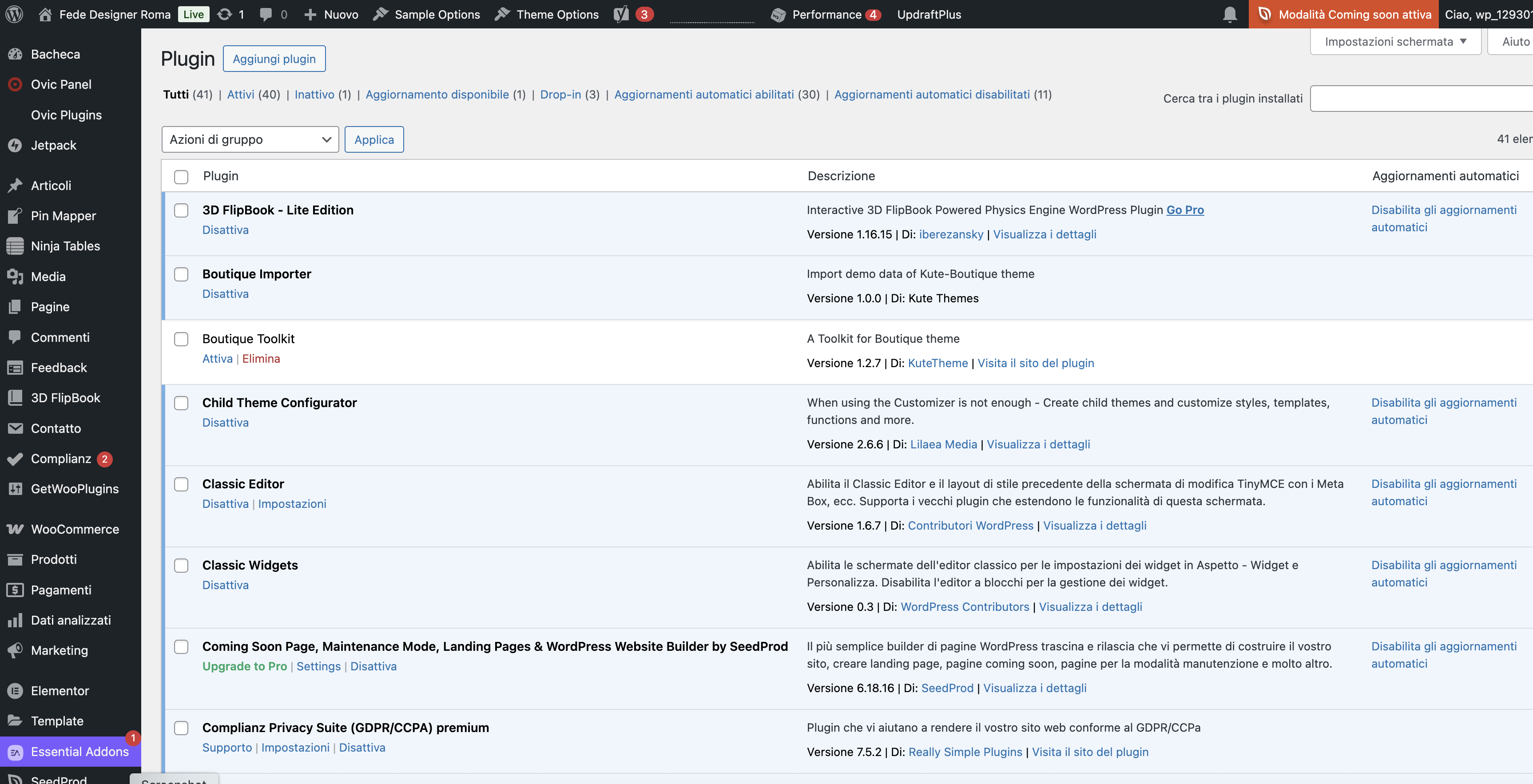Click the home icon beside Fede Designer Roma

point(45,14)
